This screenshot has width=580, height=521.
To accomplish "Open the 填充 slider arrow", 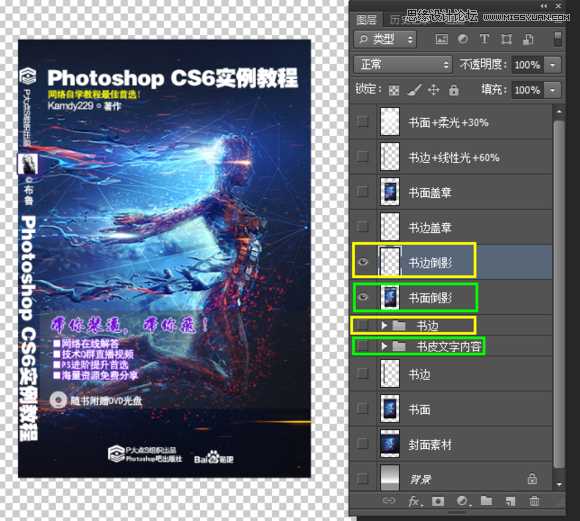I will click(553, 90).
